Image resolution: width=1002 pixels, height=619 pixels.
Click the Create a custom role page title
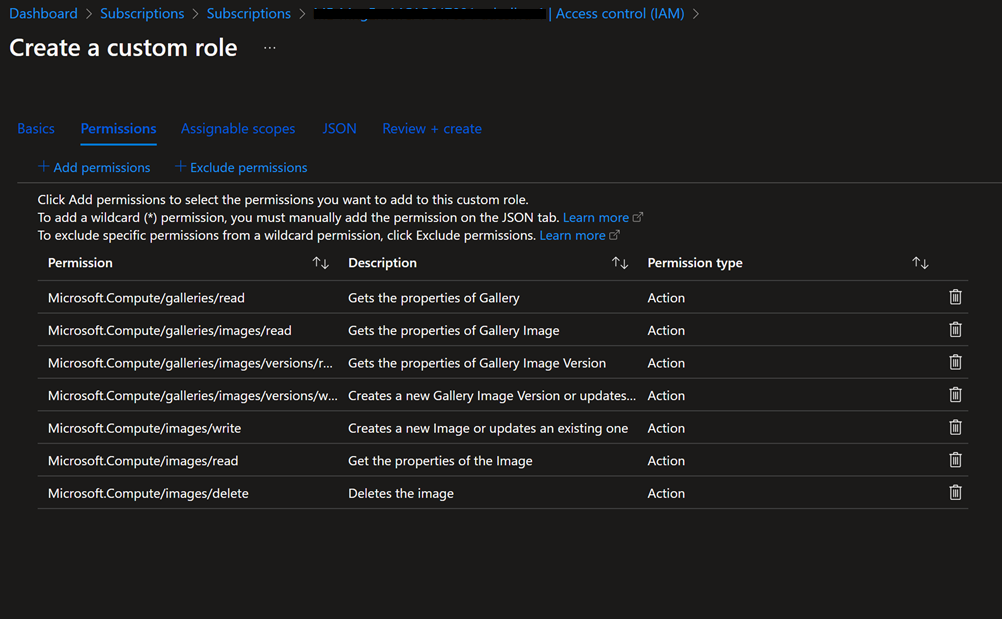[123, 48]
